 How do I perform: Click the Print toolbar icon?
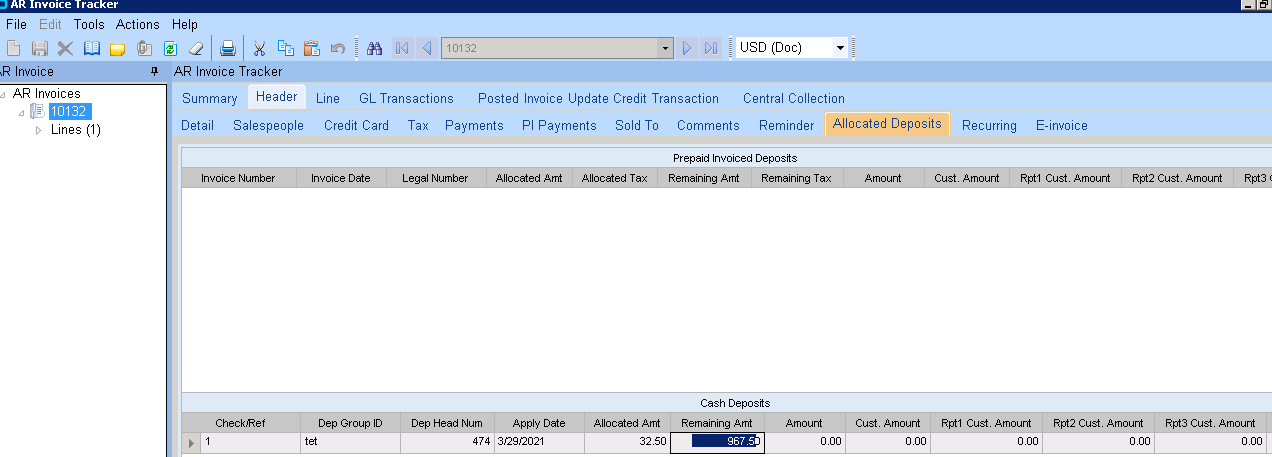coord(228,48)
